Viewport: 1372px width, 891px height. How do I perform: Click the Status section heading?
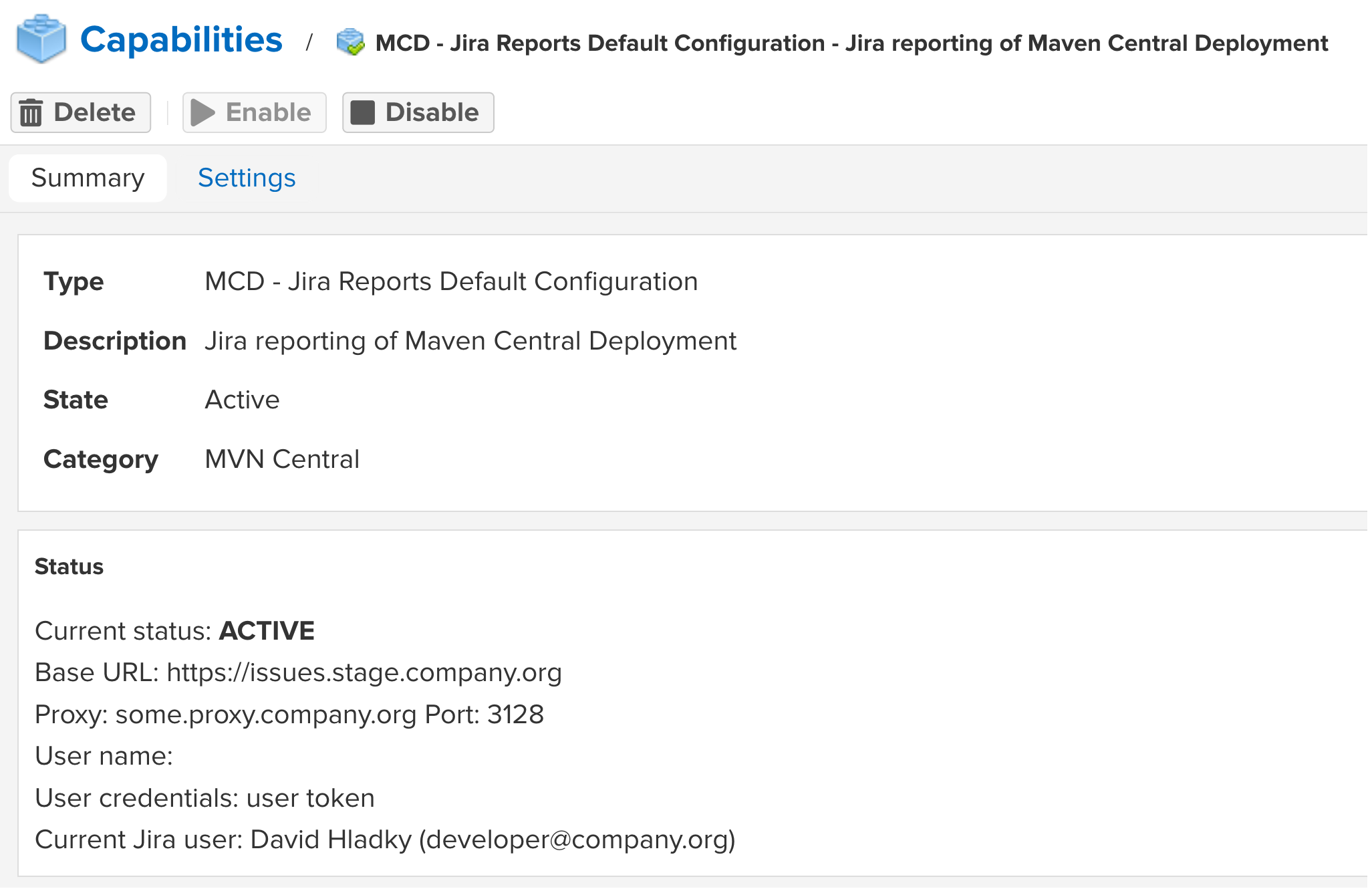point(69,567)
